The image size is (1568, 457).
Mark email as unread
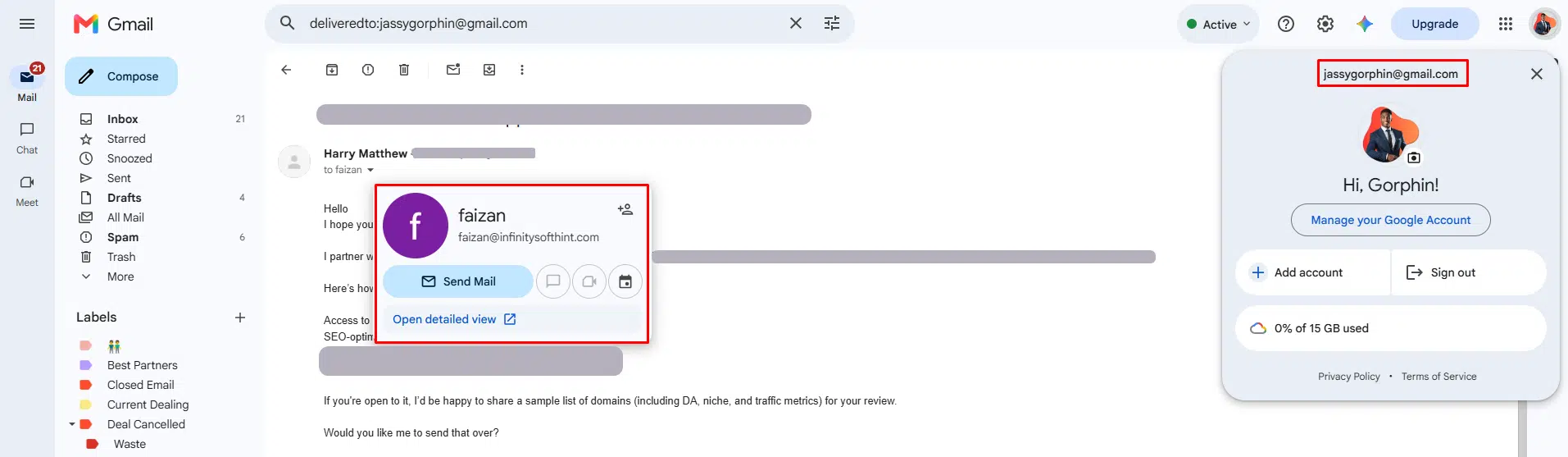tap(453, 70)
